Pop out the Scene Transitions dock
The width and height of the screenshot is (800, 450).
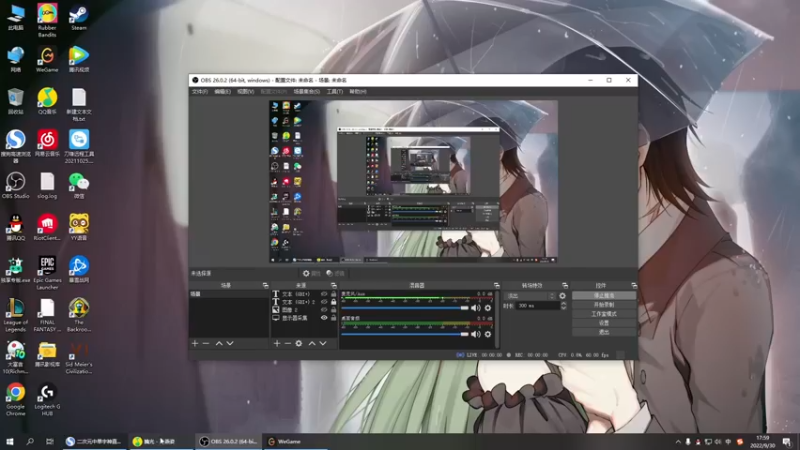coord(565,286)
